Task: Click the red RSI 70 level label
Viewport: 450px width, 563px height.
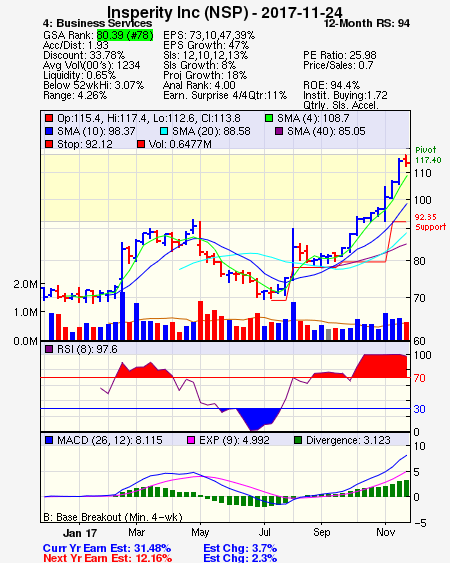Action: [x=420, y=378]
